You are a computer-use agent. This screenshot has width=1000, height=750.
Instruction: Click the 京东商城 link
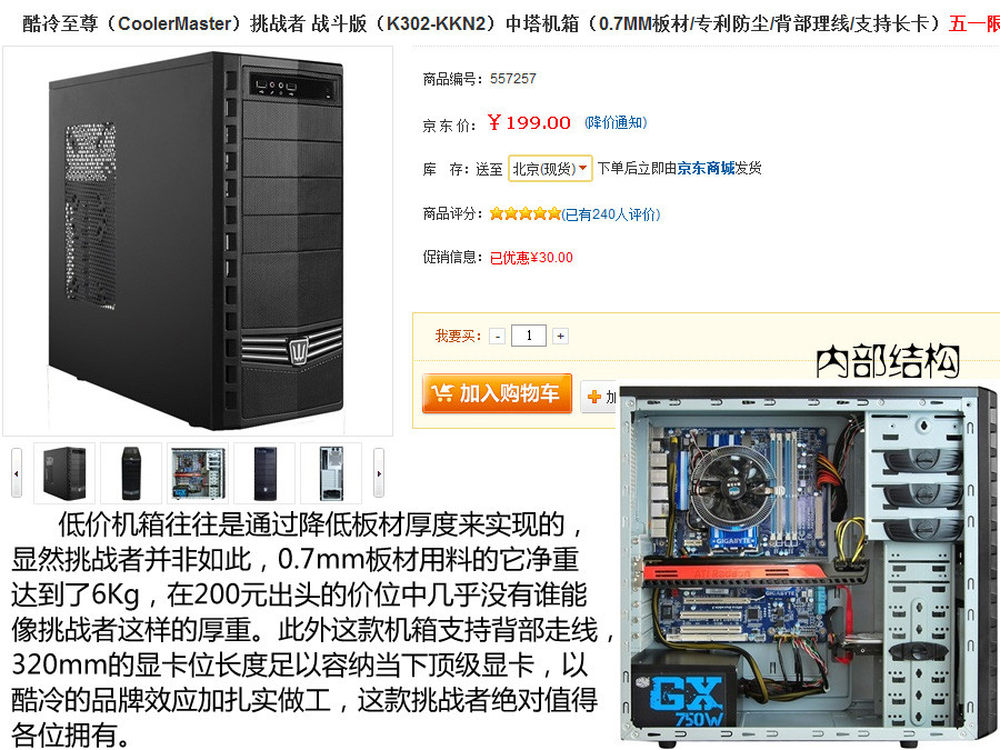coord(706,168)
